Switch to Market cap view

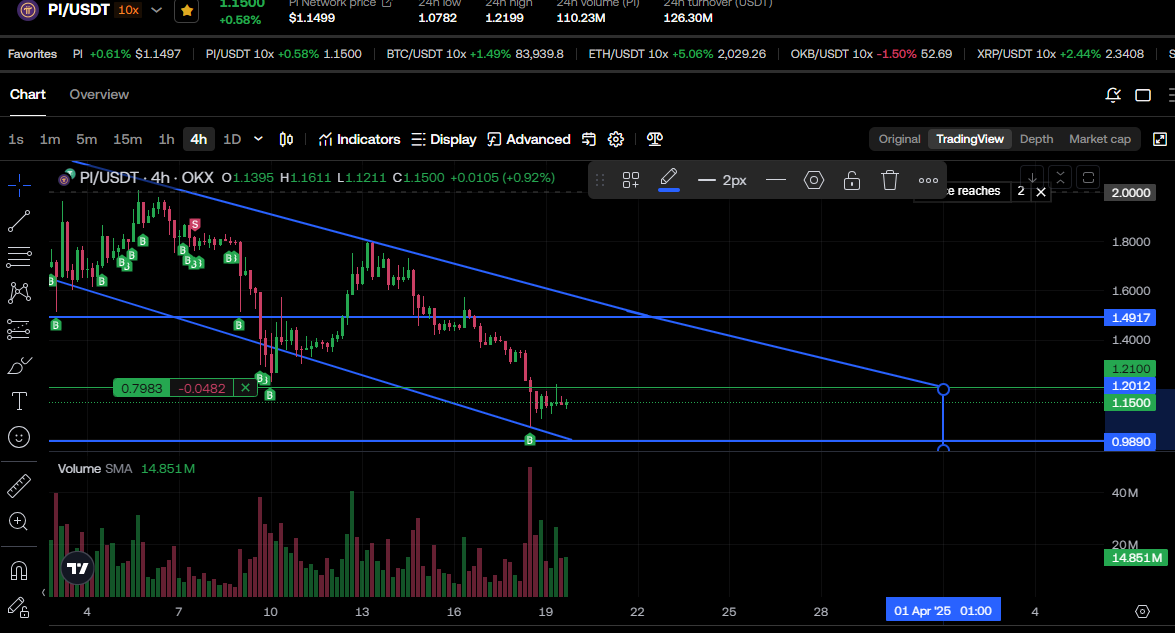tap(1100, 139)
